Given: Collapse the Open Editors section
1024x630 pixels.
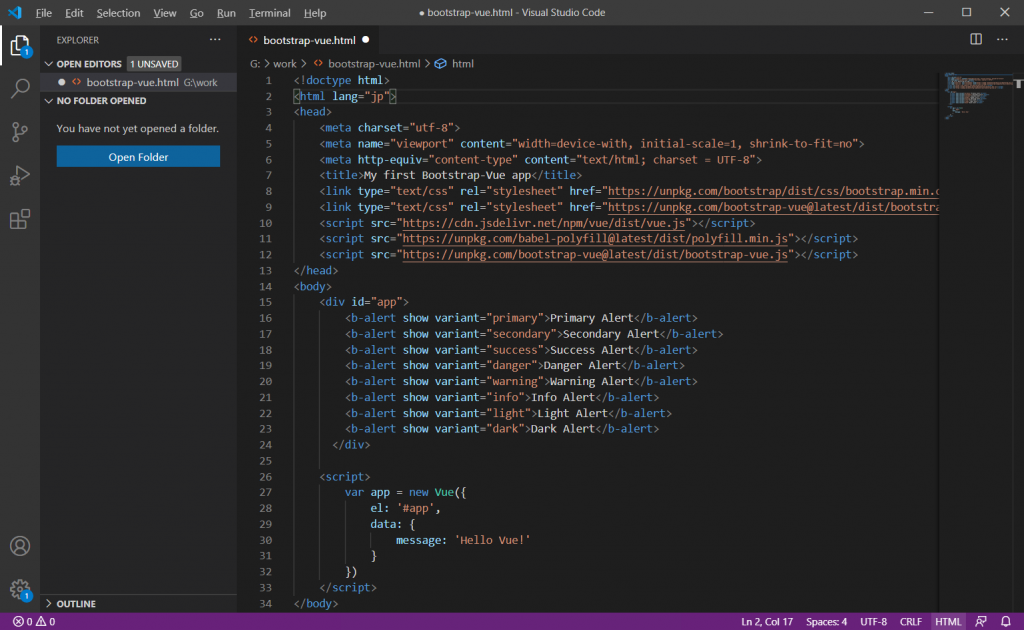Looking at the screenshot, I should [x=49, y=64].
